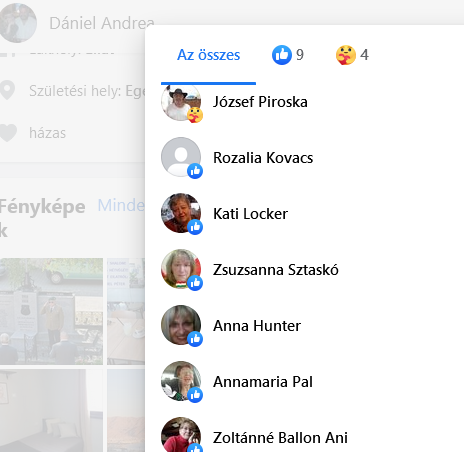Open Anna Hunter's profile photo
Viewport: 464px width, 452px height.
181,325
